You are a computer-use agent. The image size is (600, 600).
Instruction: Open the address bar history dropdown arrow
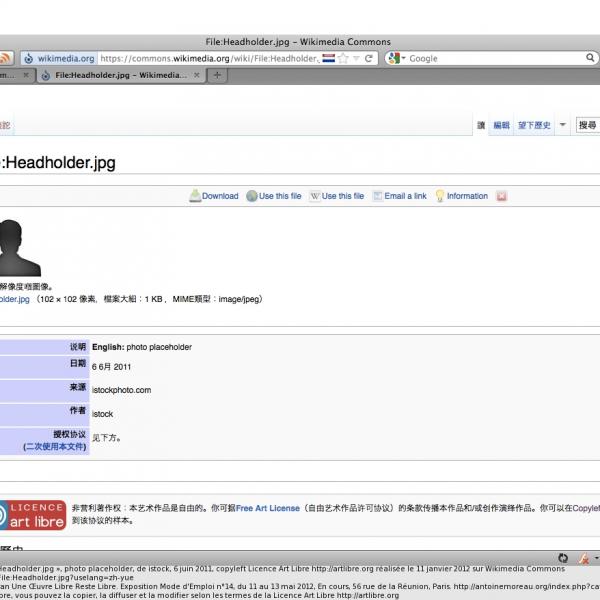[x=356, y=58]
